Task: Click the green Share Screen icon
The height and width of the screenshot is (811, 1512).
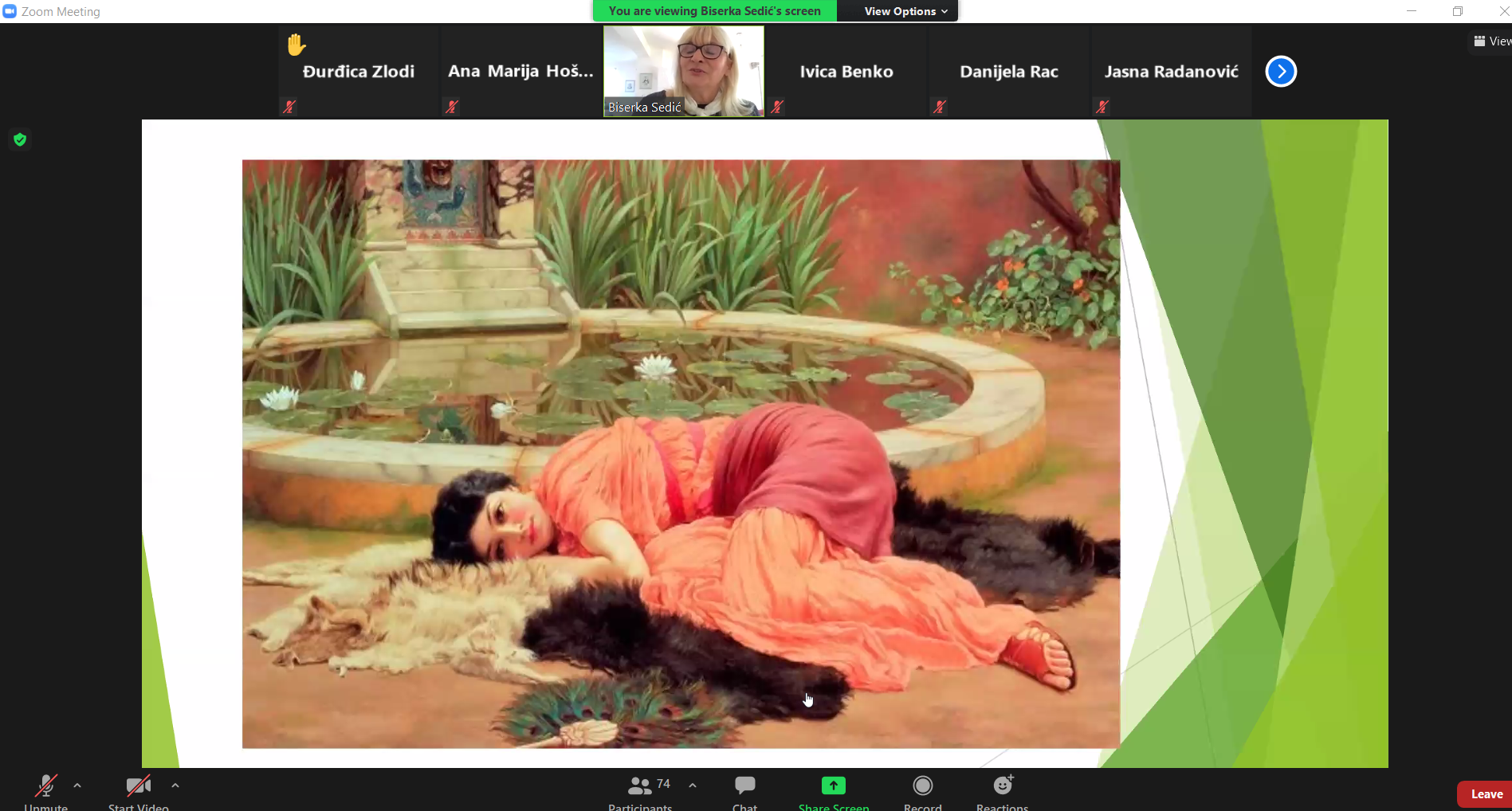Action: 834,786
